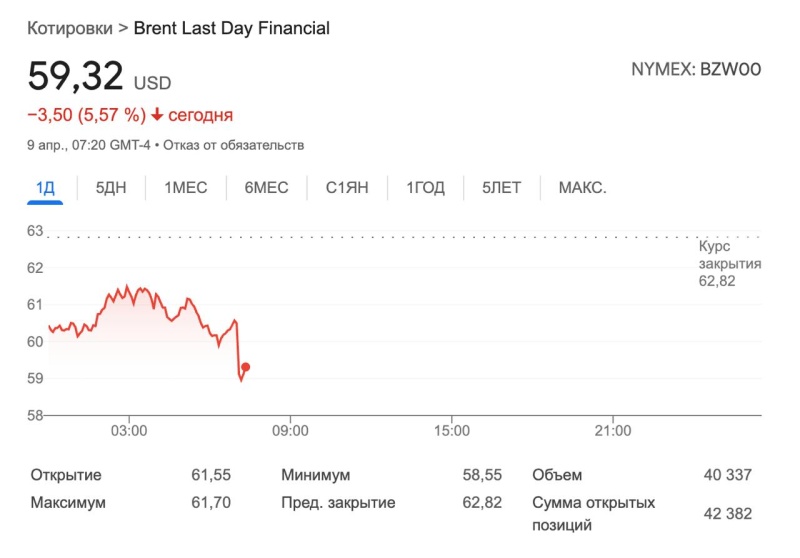Select the С1ЯН year-to-date tab
This screenshot has width=800, height=558.
point(347,188)
